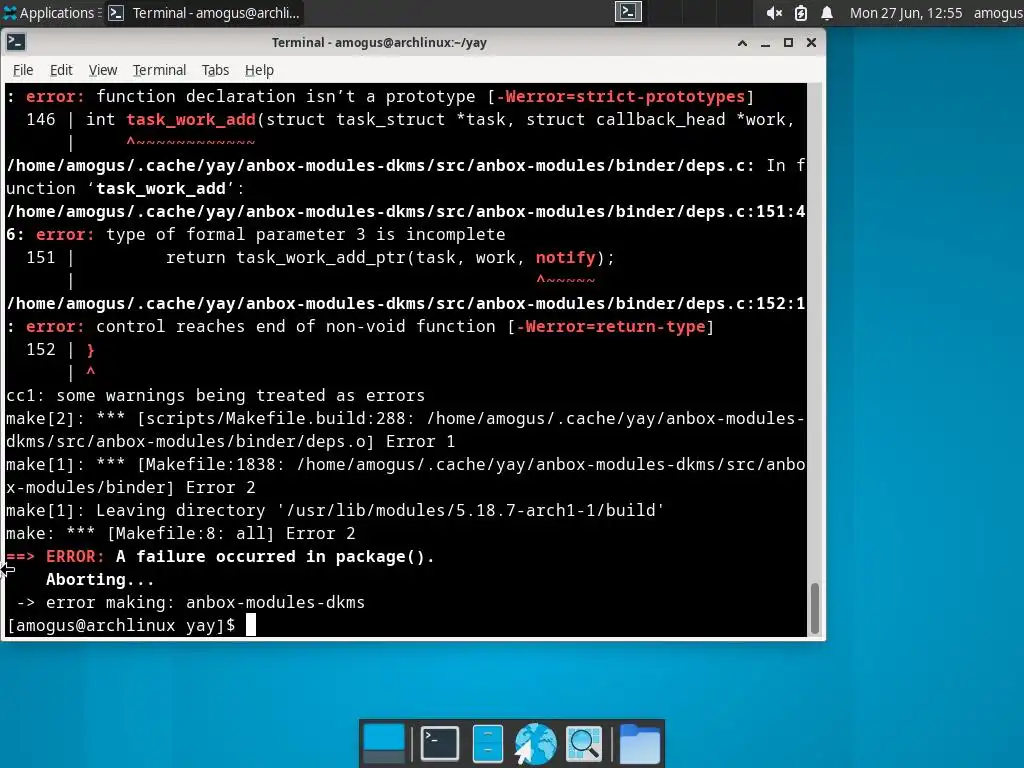Click the 'Leaving directory' make[1] line
The image size is (1024, 768).
[x=335, y=510]
